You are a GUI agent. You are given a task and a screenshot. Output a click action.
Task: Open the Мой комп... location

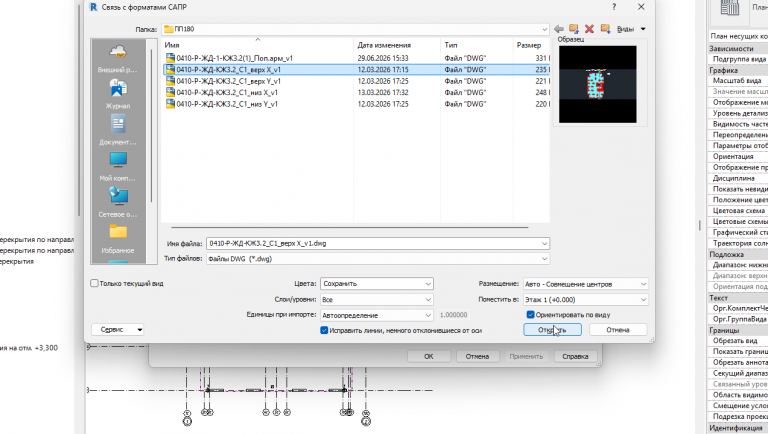(118, 167)
